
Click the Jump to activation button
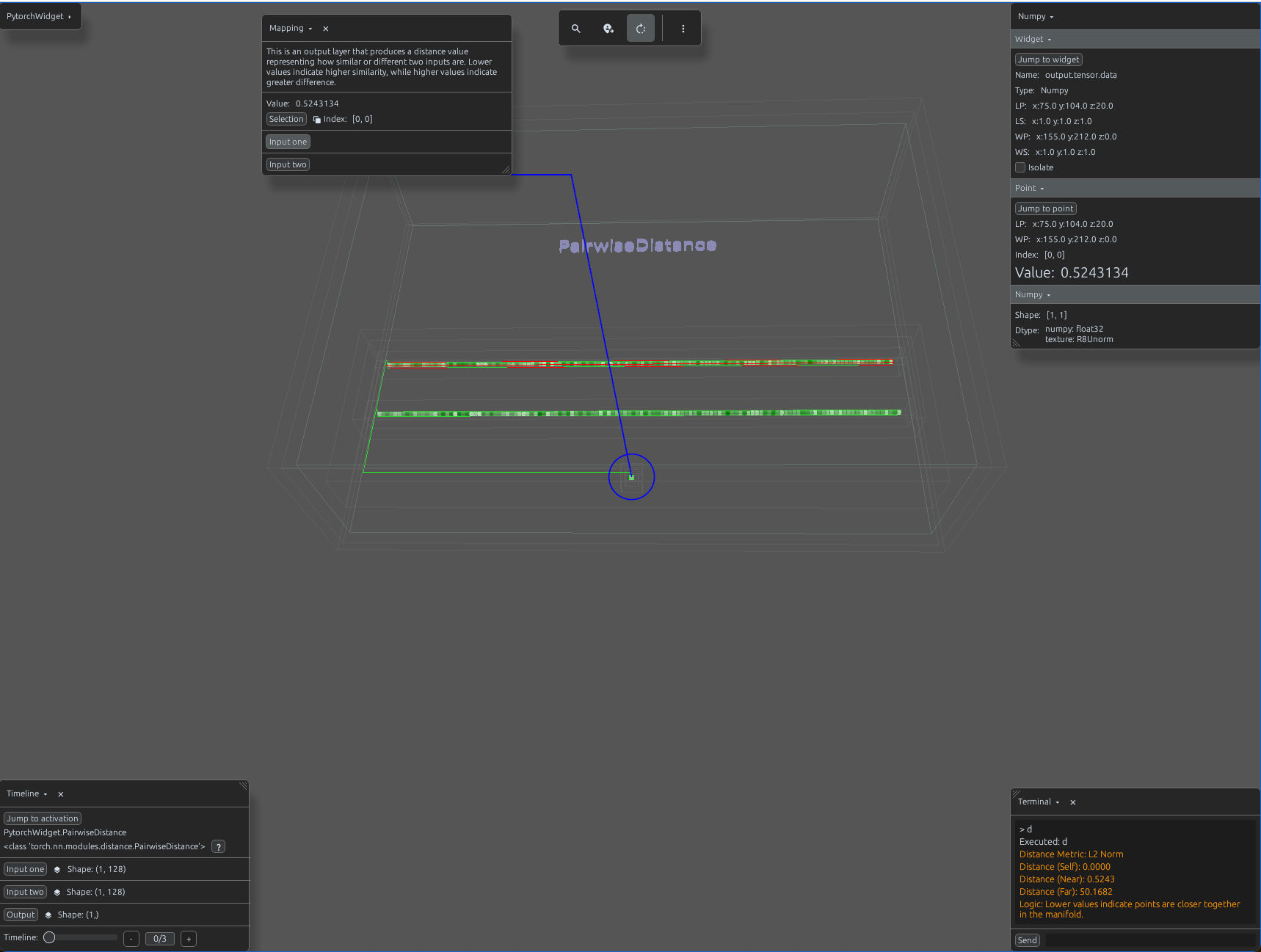(x=43, y=818)
